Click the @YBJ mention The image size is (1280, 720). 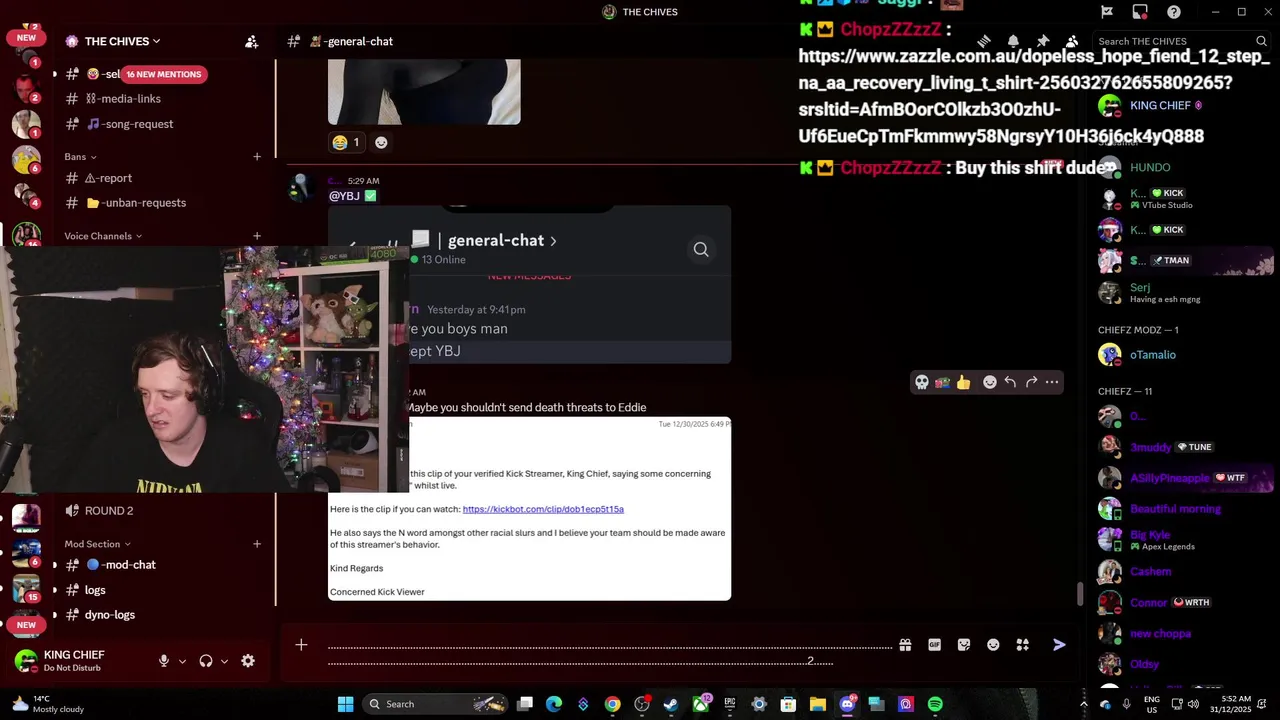pyautogui.click(x=344, y=196)
